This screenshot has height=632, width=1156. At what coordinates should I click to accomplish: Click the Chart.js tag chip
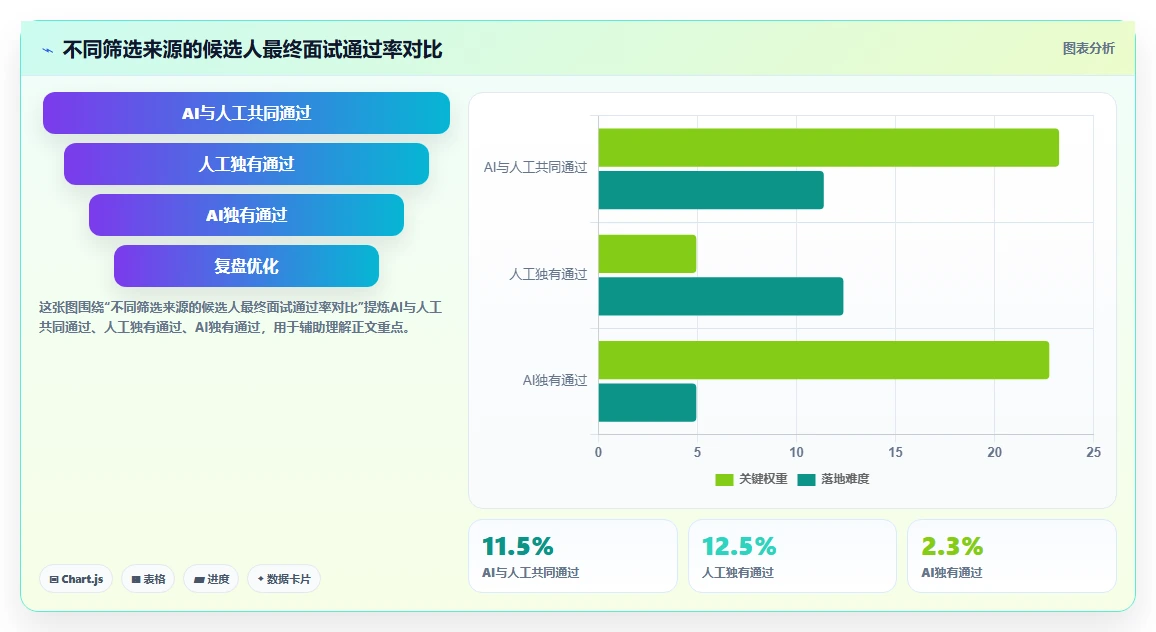coord(76,579)
